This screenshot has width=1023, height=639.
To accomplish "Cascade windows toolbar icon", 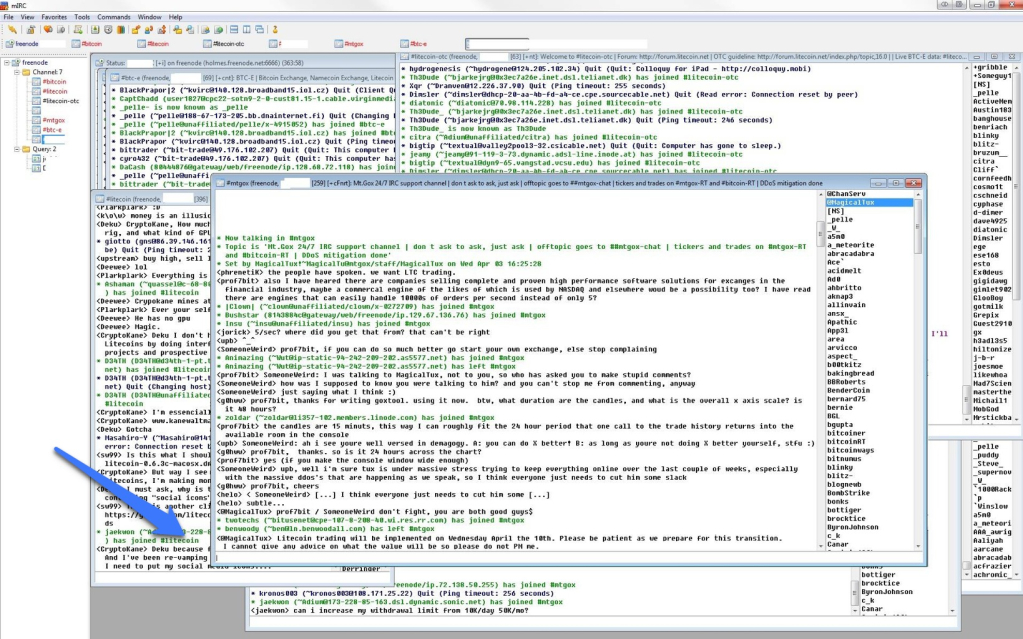I will (260, 29).
